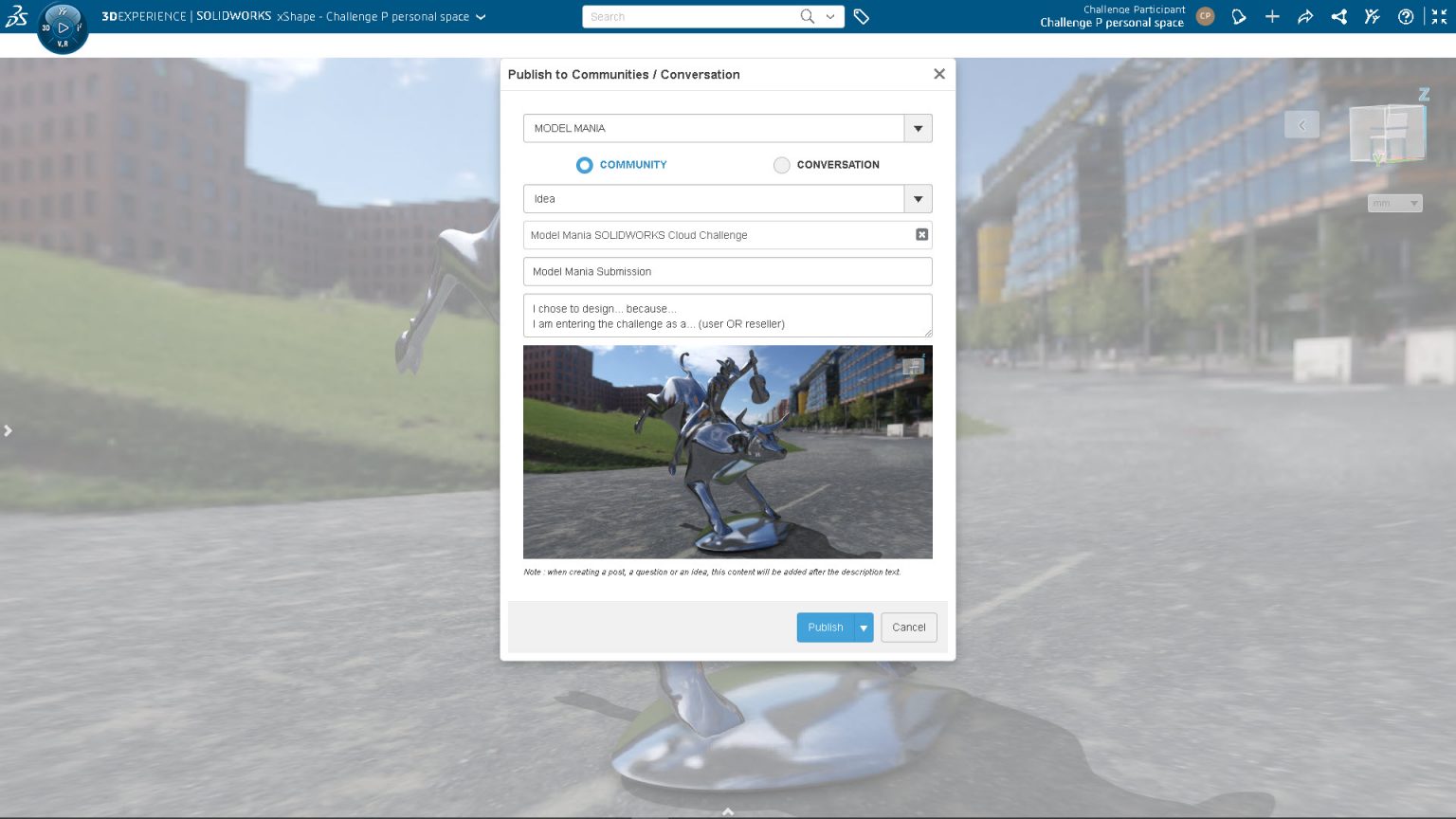The width and height of the screenshot is (1456, 819).
Task: Select the CONVERSATION radio button
Action: point(782,165)
